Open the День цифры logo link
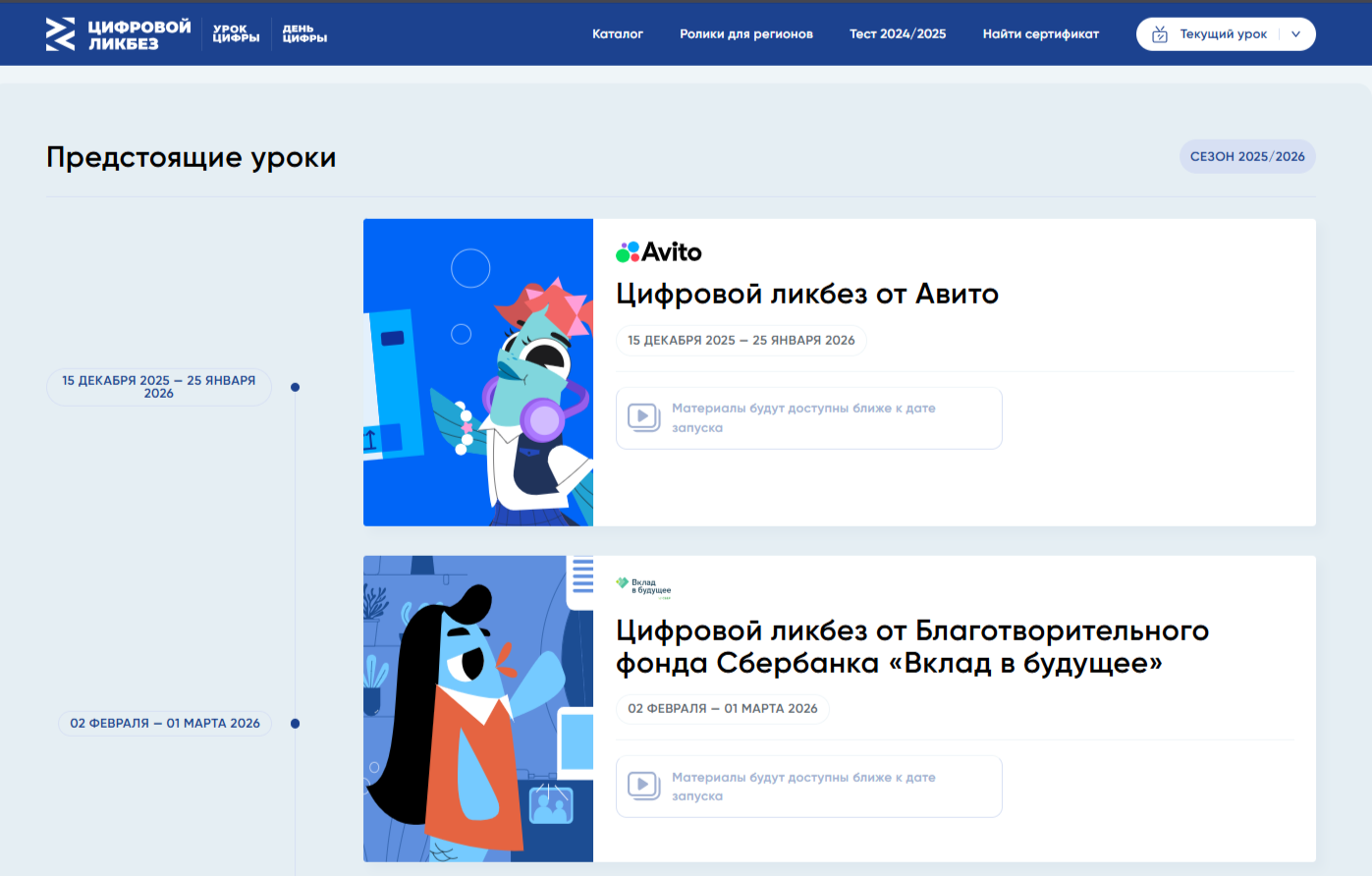Image resolution: width=1372 pixels, height=876 pixels. point(304,34)
